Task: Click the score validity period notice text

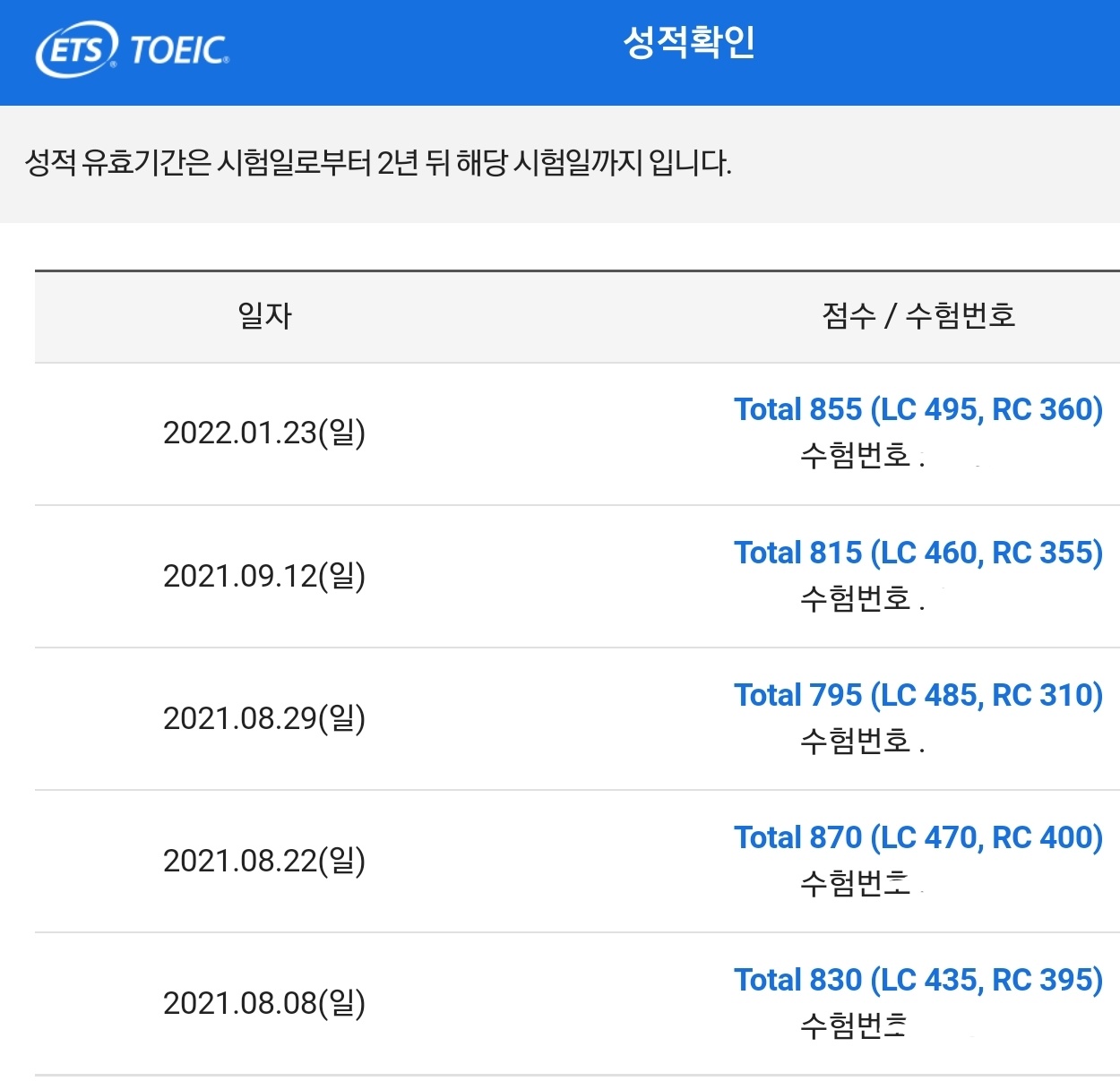Action: point(378,163)
